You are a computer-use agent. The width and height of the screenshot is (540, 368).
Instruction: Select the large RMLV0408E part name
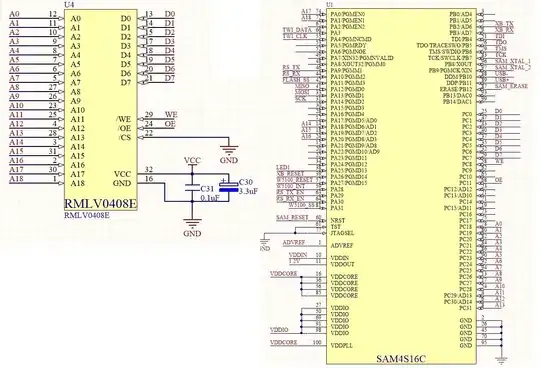click(101, 204)
